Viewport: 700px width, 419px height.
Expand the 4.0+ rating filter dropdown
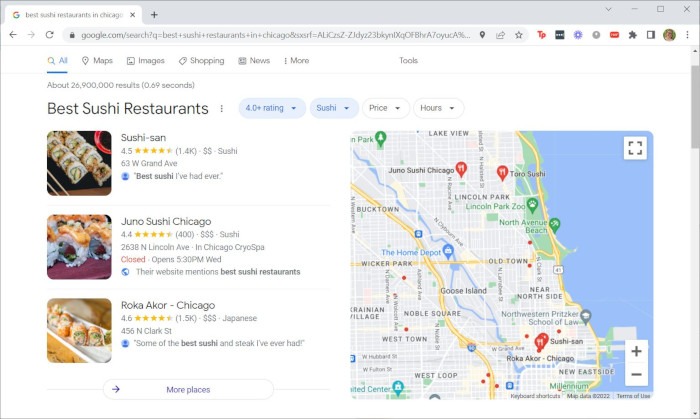(272, 108)
